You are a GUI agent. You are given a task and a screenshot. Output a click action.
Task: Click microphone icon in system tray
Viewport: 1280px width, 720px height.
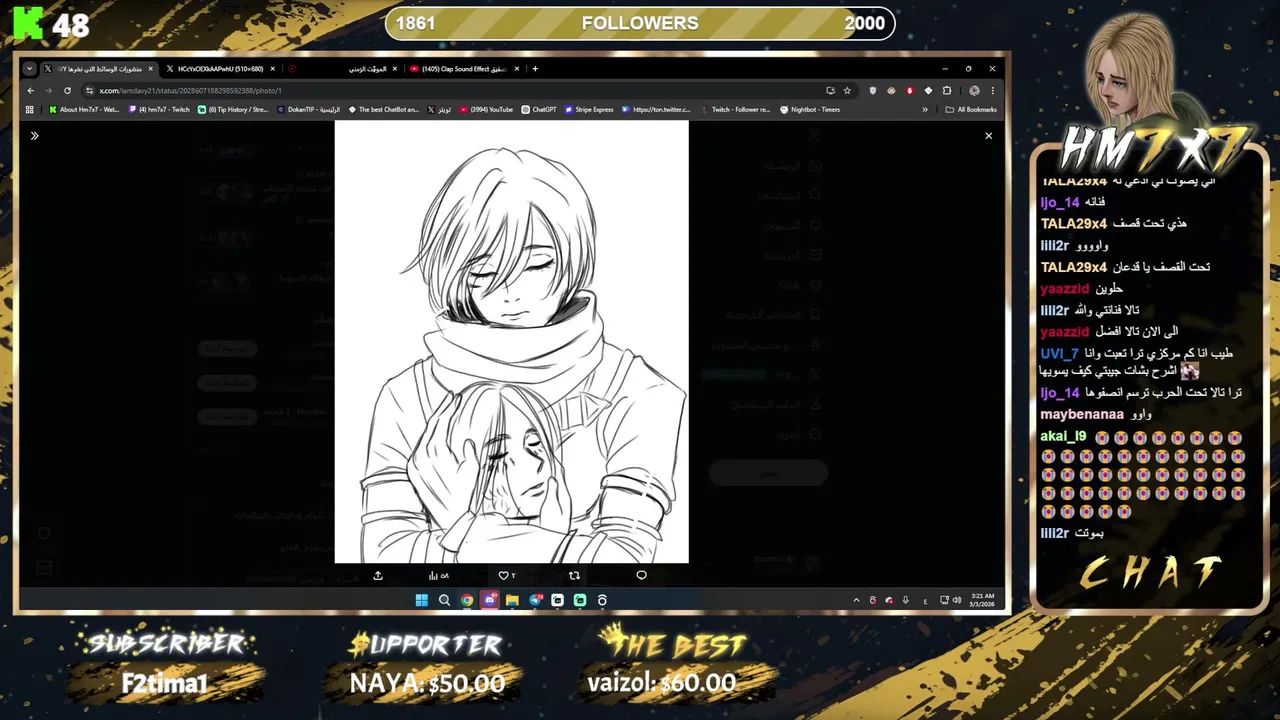(x=906, y=600)
